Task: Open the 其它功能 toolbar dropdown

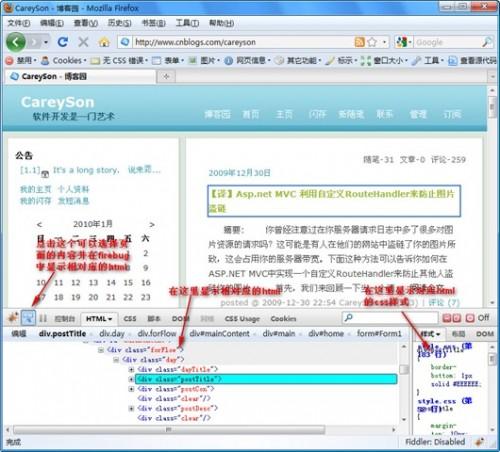Action: (298, 60)
